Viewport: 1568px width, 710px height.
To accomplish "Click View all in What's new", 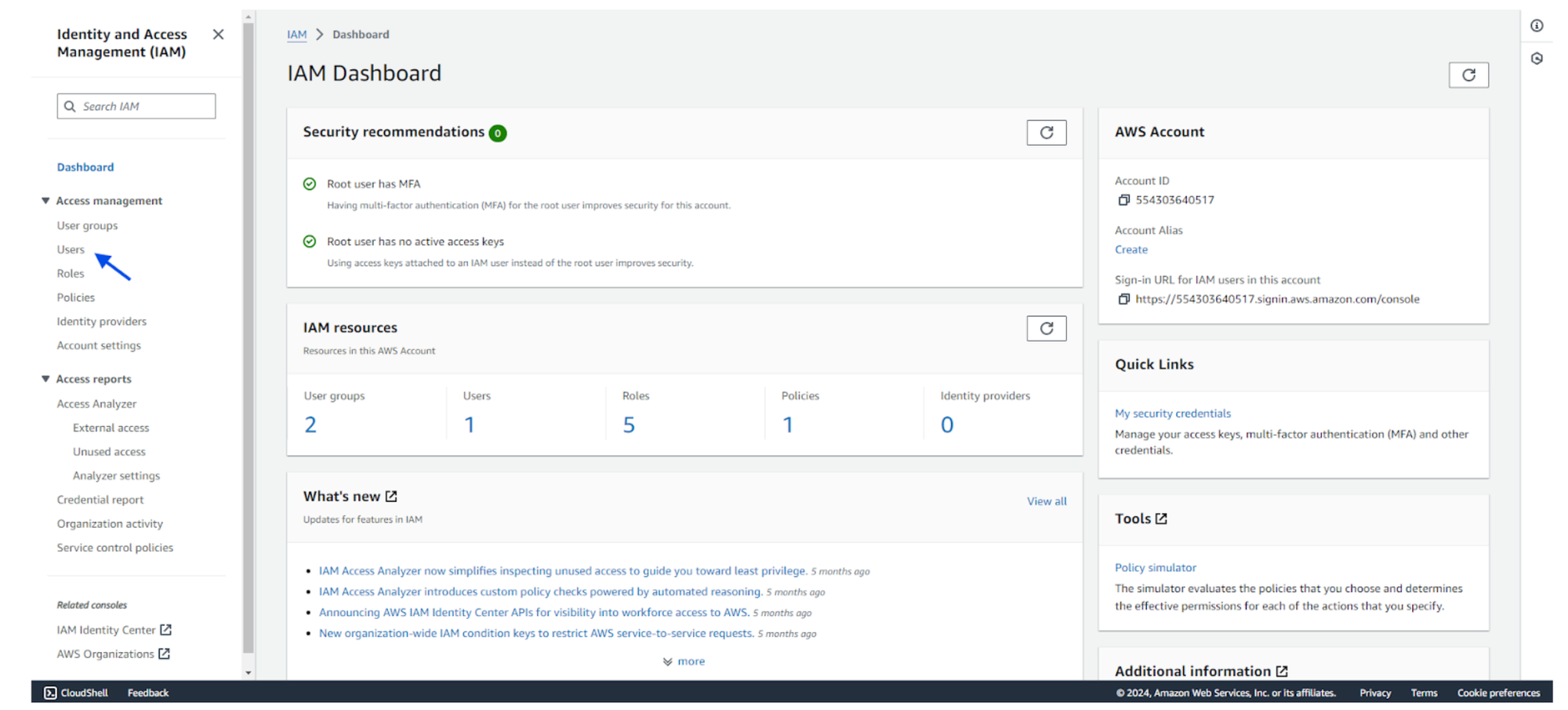I will pyautogui.click(x=1046, y=501).
